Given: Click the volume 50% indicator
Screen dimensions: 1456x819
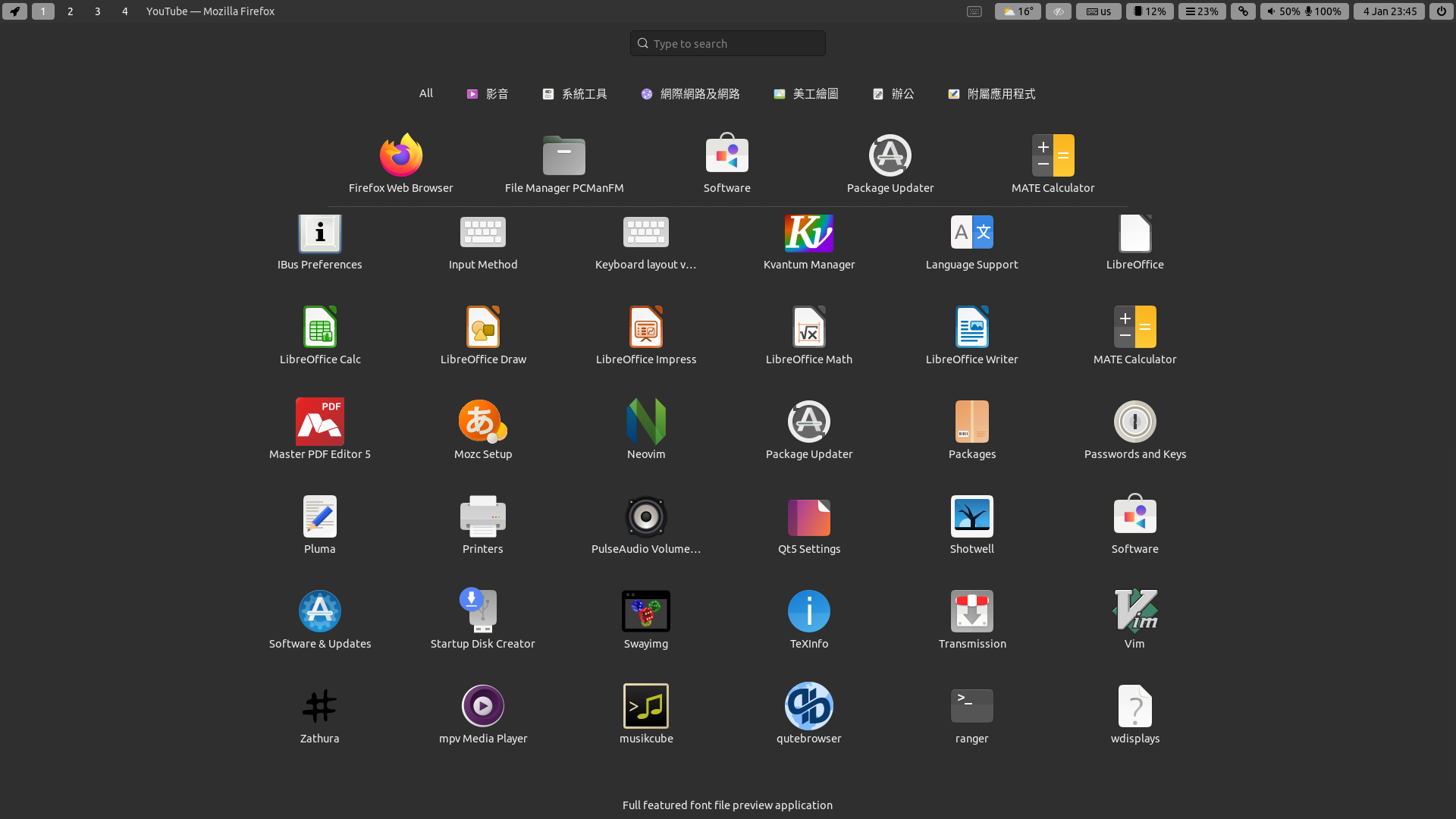Looking at the screenshot, I should click(x=1283, y=11).
